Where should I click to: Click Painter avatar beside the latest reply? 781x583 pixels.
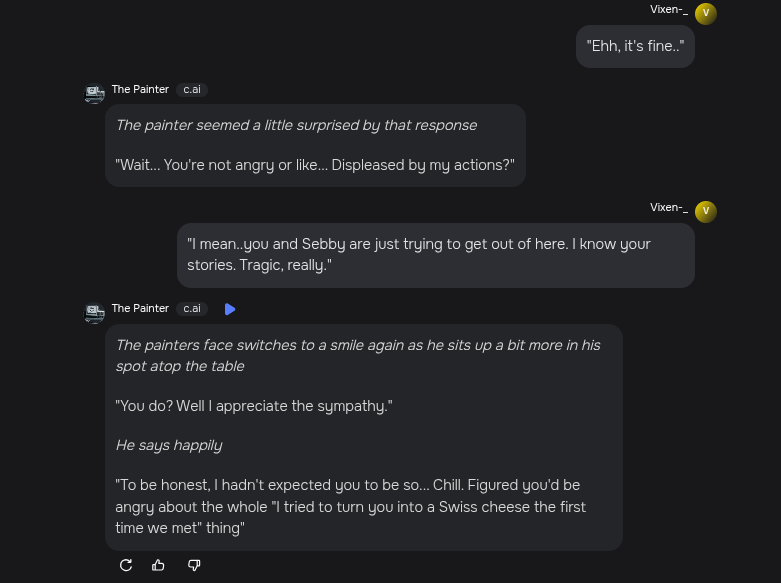94,313
